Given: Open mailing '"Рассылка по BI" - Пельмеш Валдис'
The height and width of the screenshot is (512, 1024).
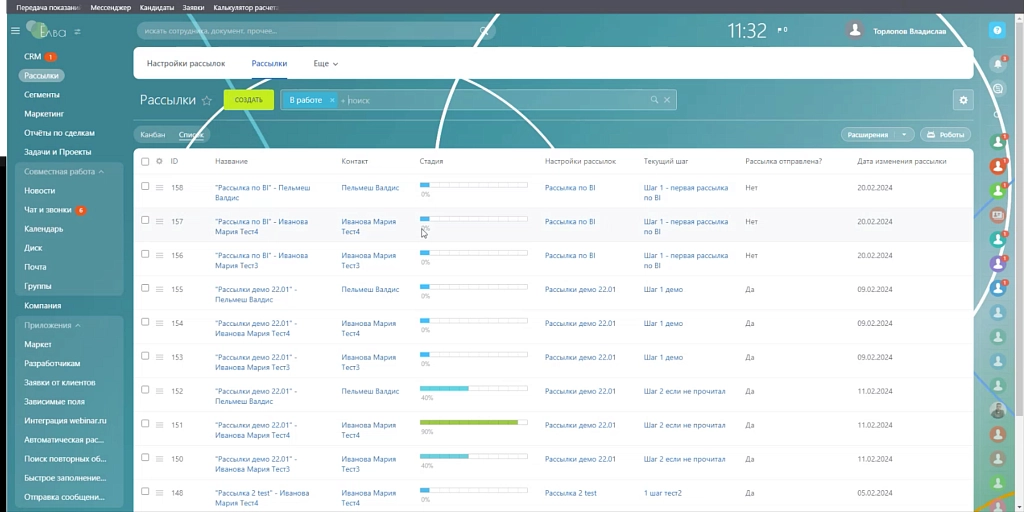Looking at the screenshot, I should [263, 193].
